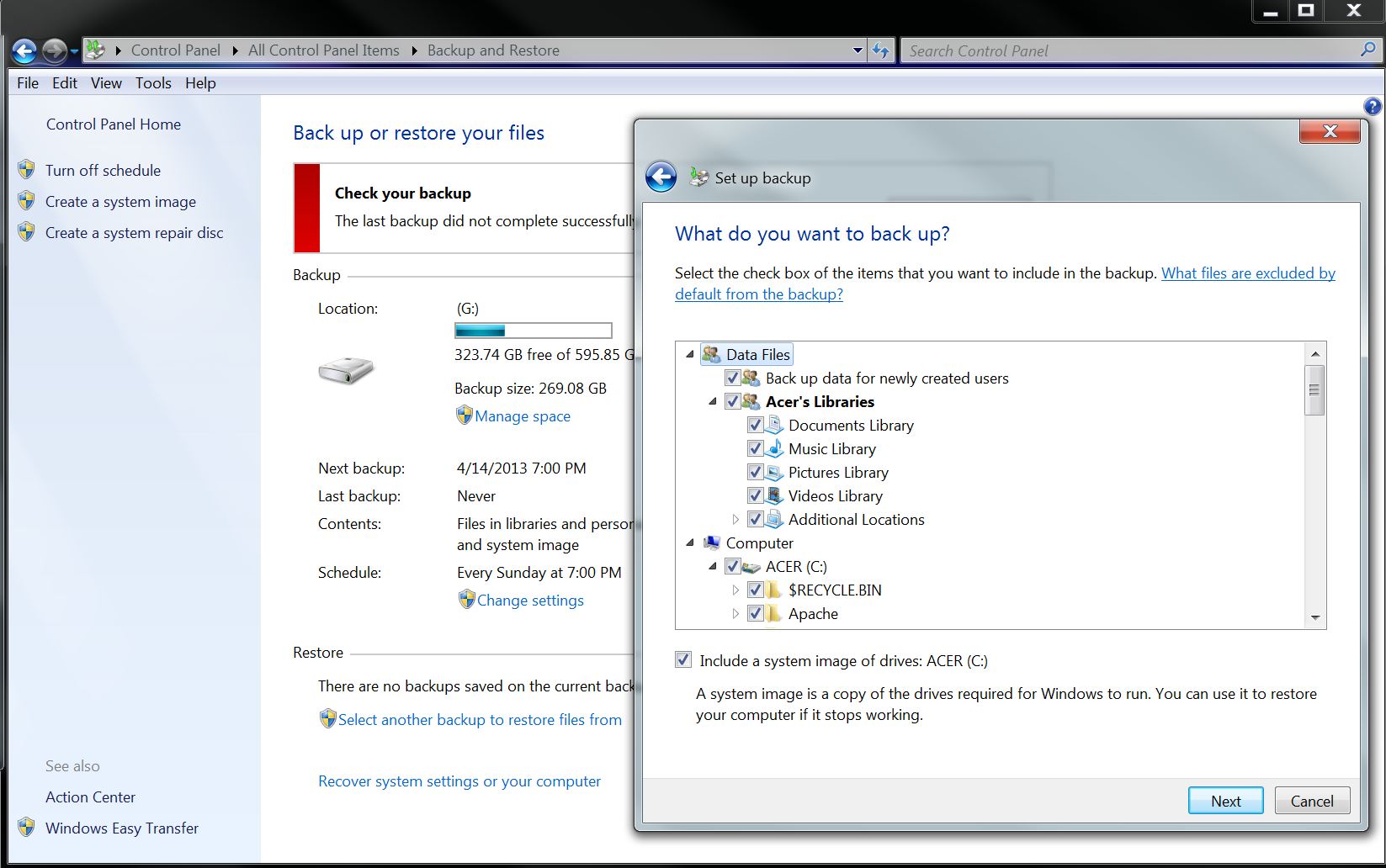
Task: Click the back arrow in Set up backup dialog
Action: [x=661, y=177]
